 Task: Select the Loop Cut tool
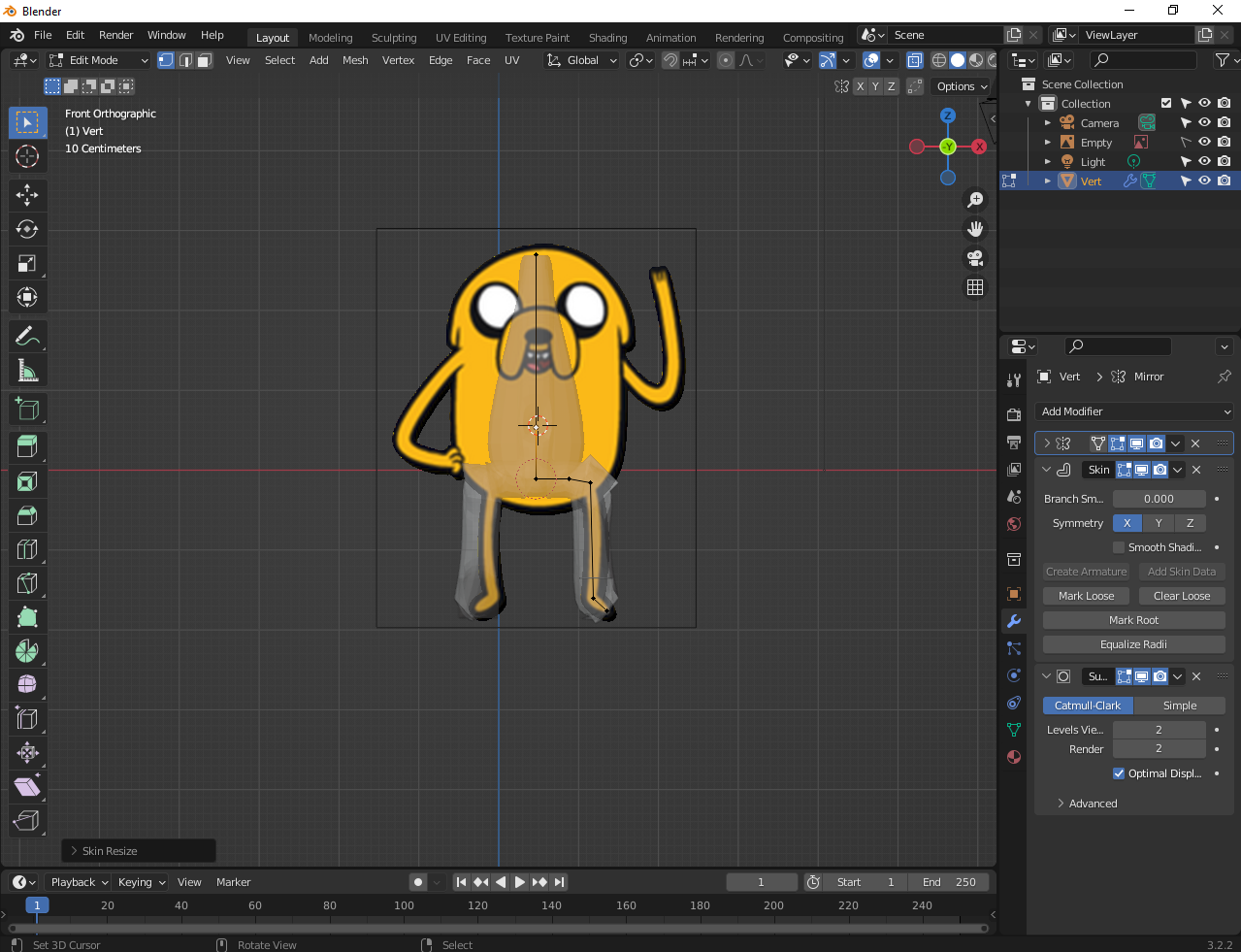(x=27, y=549)
